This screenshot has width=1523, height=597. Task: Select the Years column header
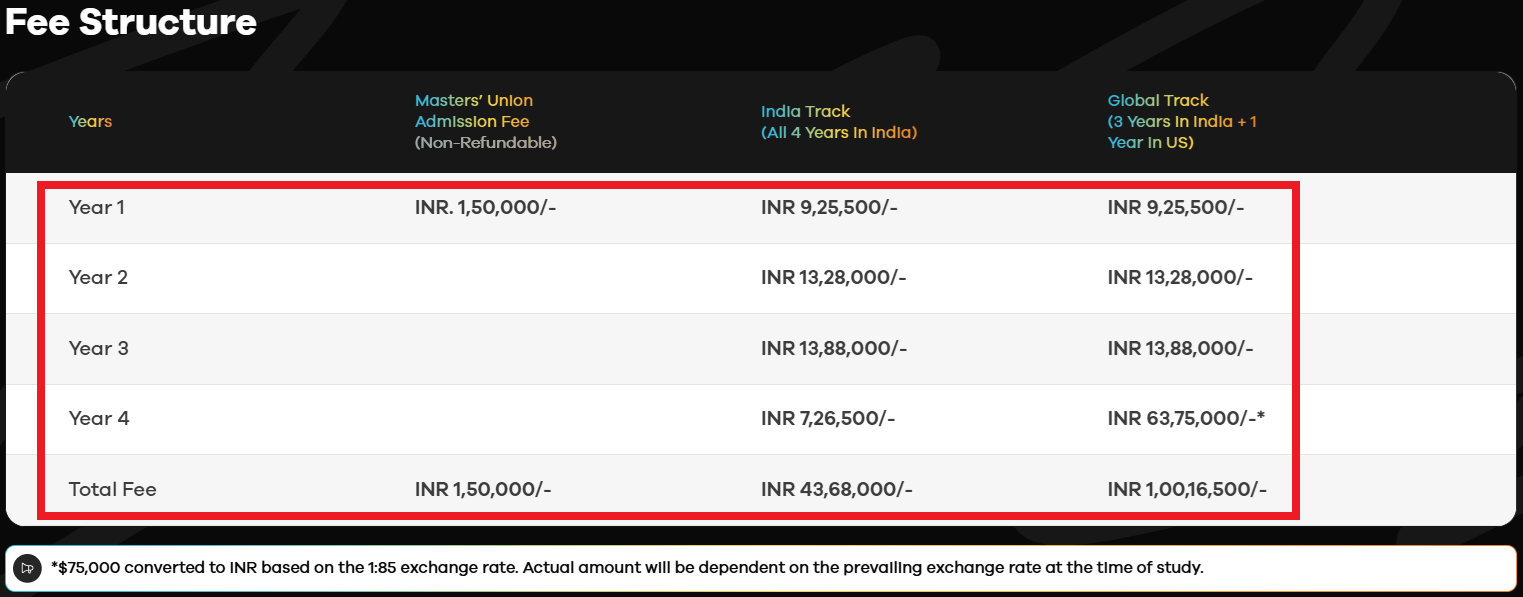(x=90, y=122)
